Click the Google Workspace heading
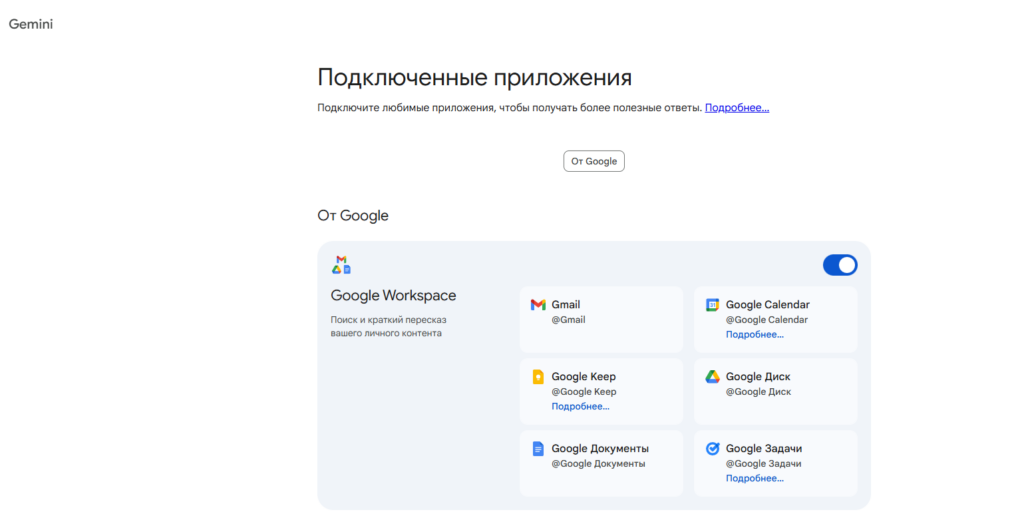 coord(393,296)
